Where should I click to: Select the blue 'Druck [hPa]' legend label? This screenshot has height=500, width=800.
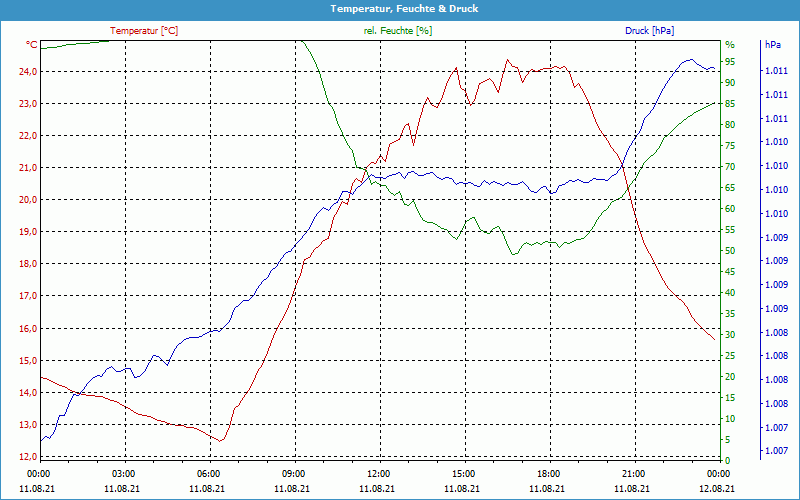point(649,31)
